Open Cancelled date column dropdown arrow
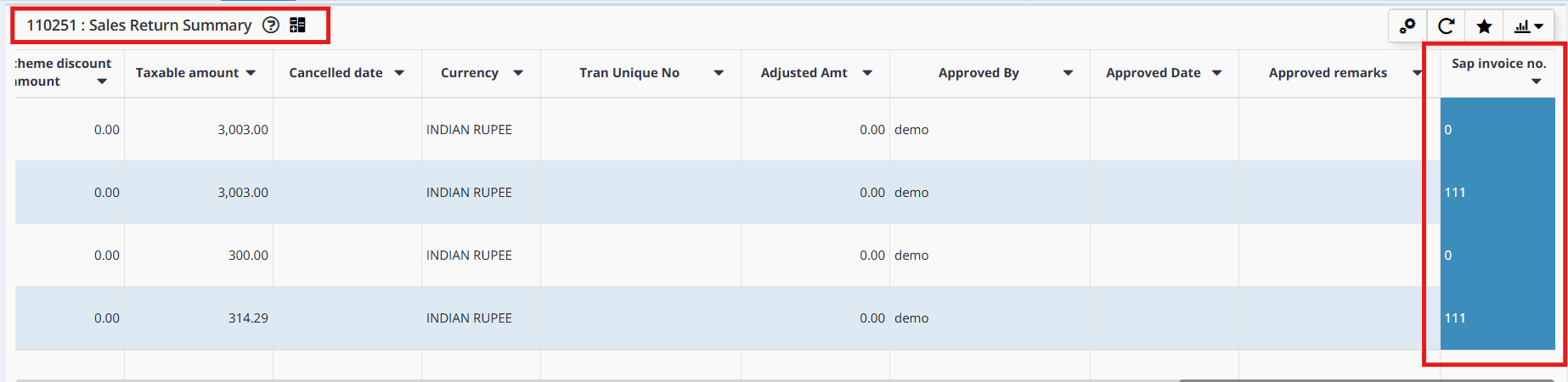 pos(399,73)
